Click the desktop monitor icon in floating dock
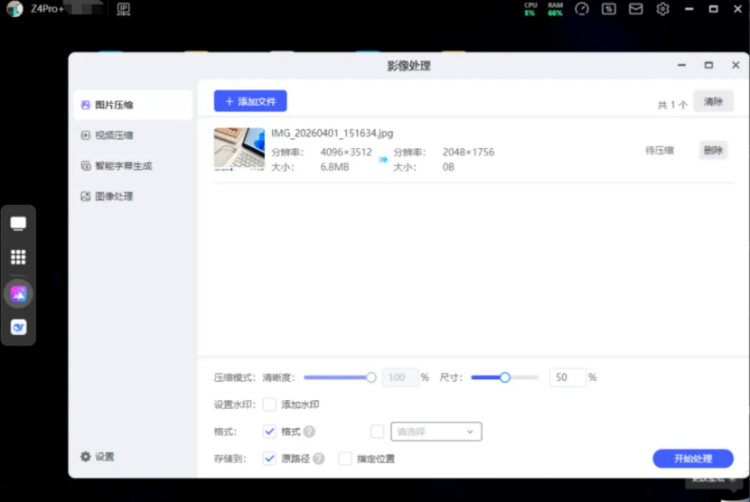 [18, 224]
